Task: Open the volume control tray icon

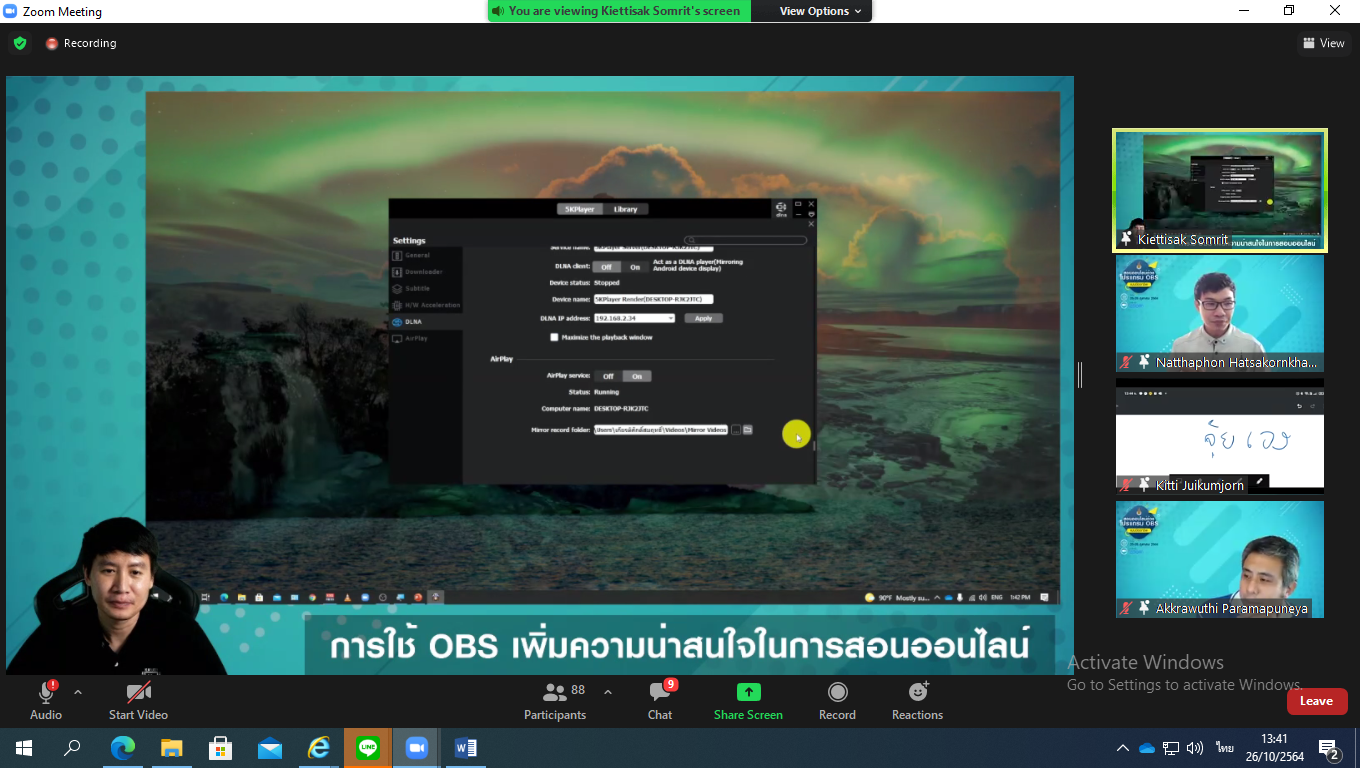Action: 1194,748
